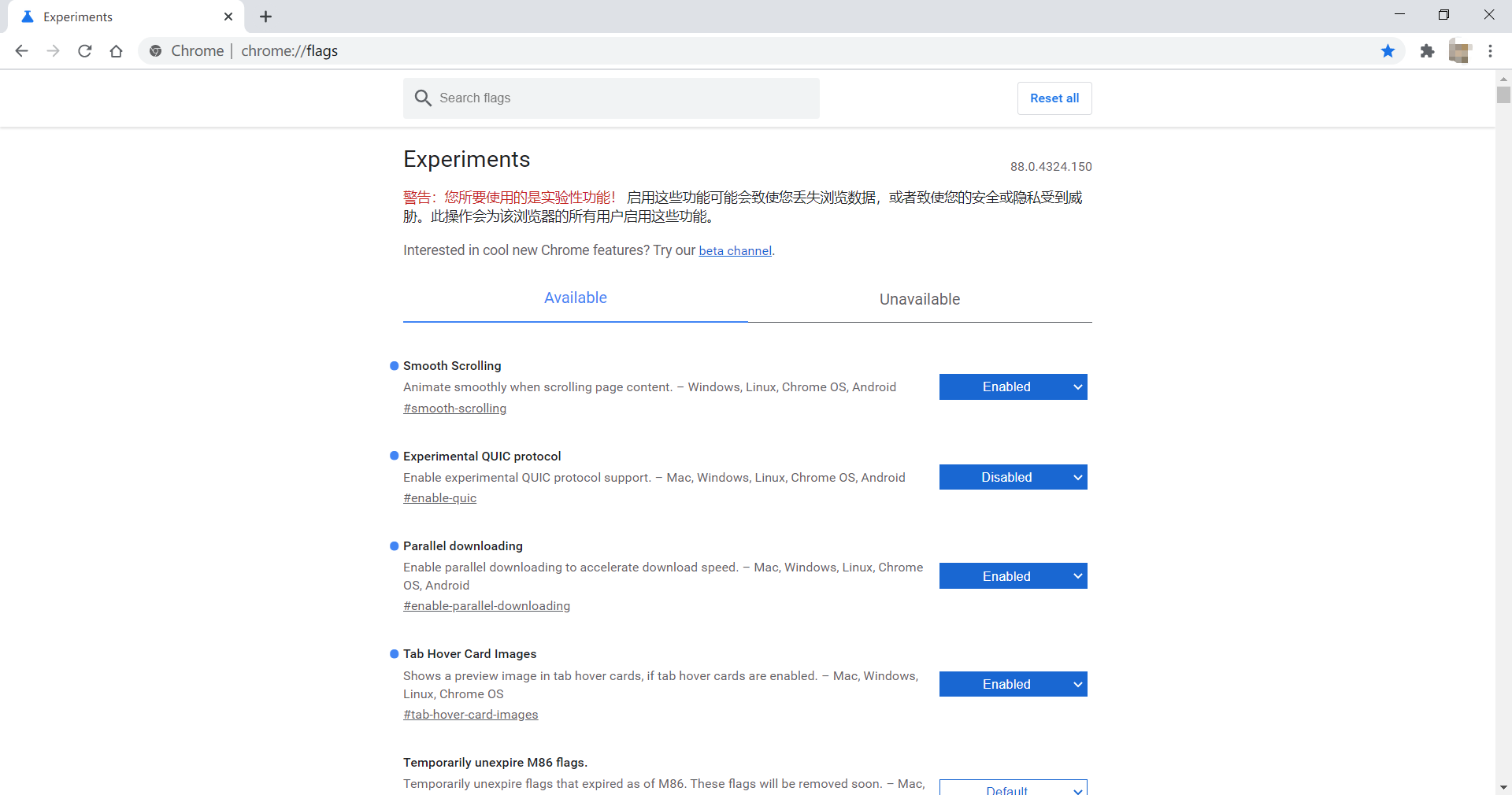Navigate back to the previous page
The width and height of the screenshot is (1512, 795).
click(21, 50)
